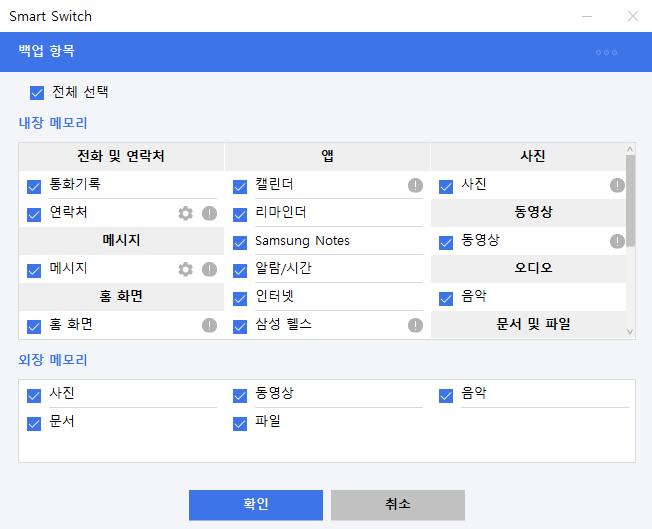Confirm with the 확인 button

click(256, 505)
